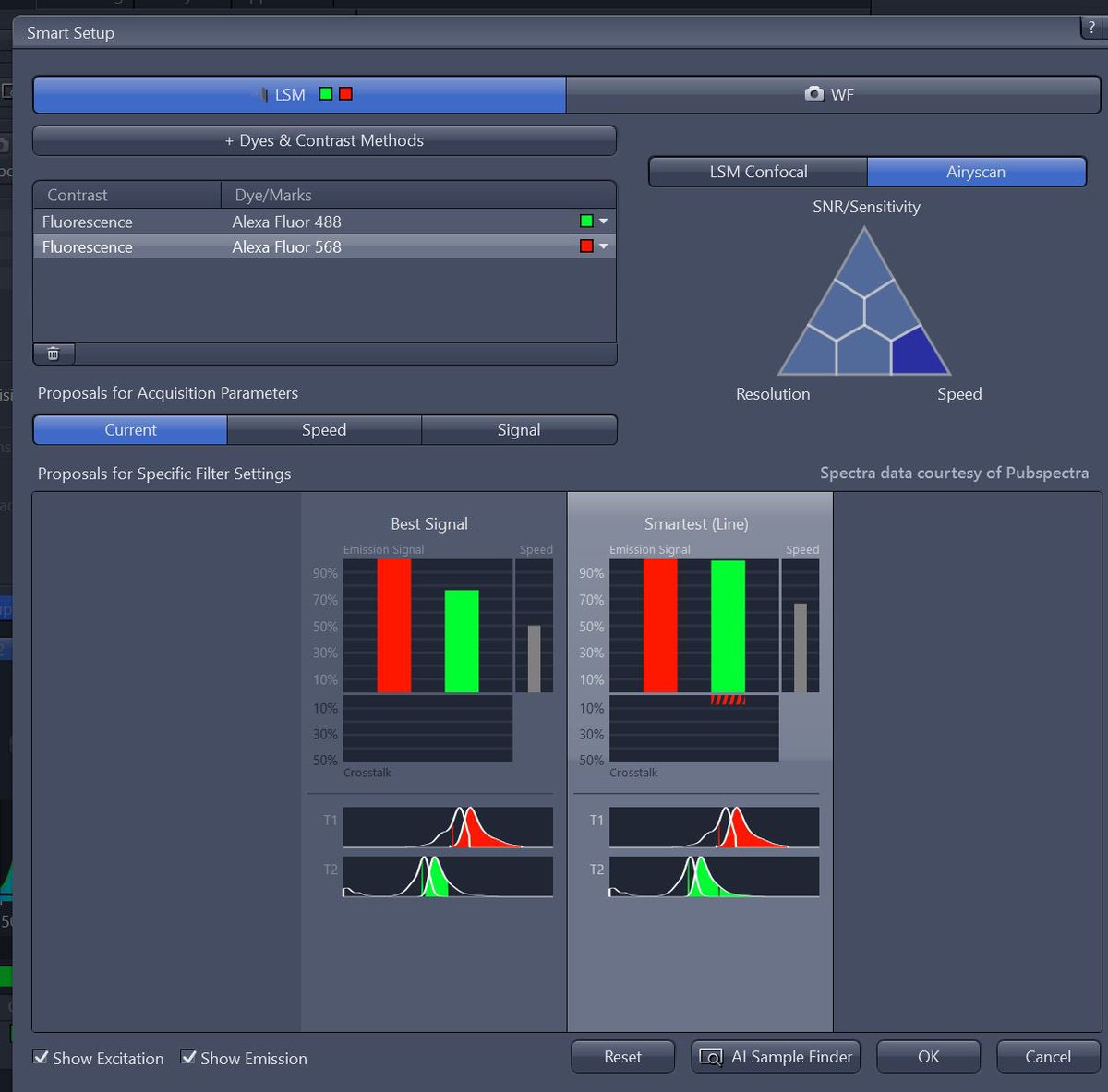Click the OK button

[x=928, y=1057]
